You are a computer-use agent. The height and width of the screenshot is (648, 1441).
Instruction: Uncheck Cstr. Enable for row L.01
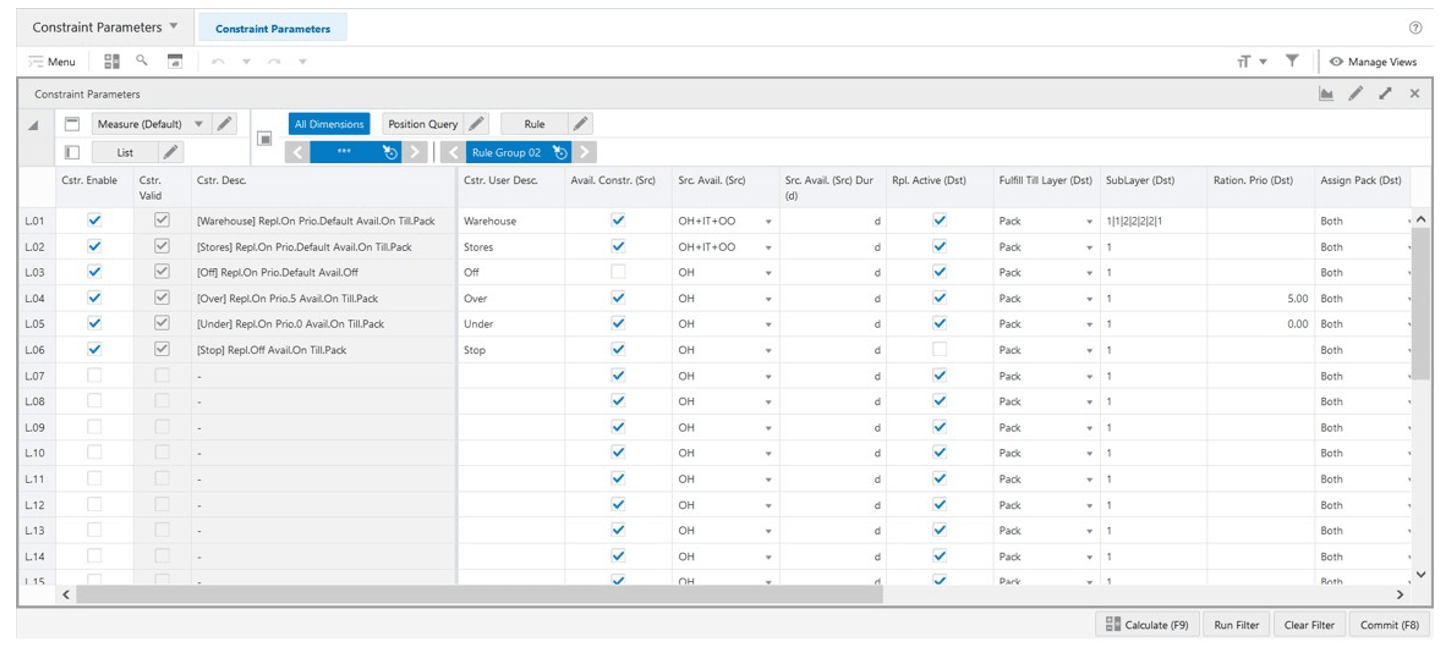(94, 220)
